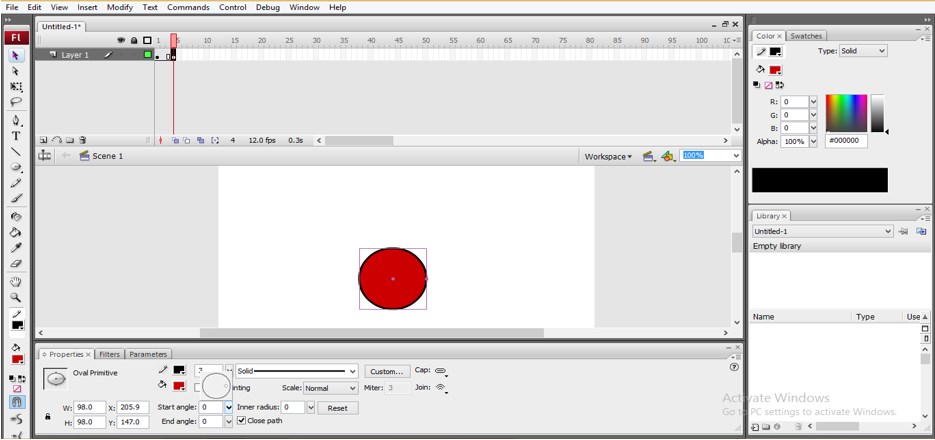Screen dimensions: 935x440
Task: Select the Text tool in toolbar
Action: [x=16, y=136]
